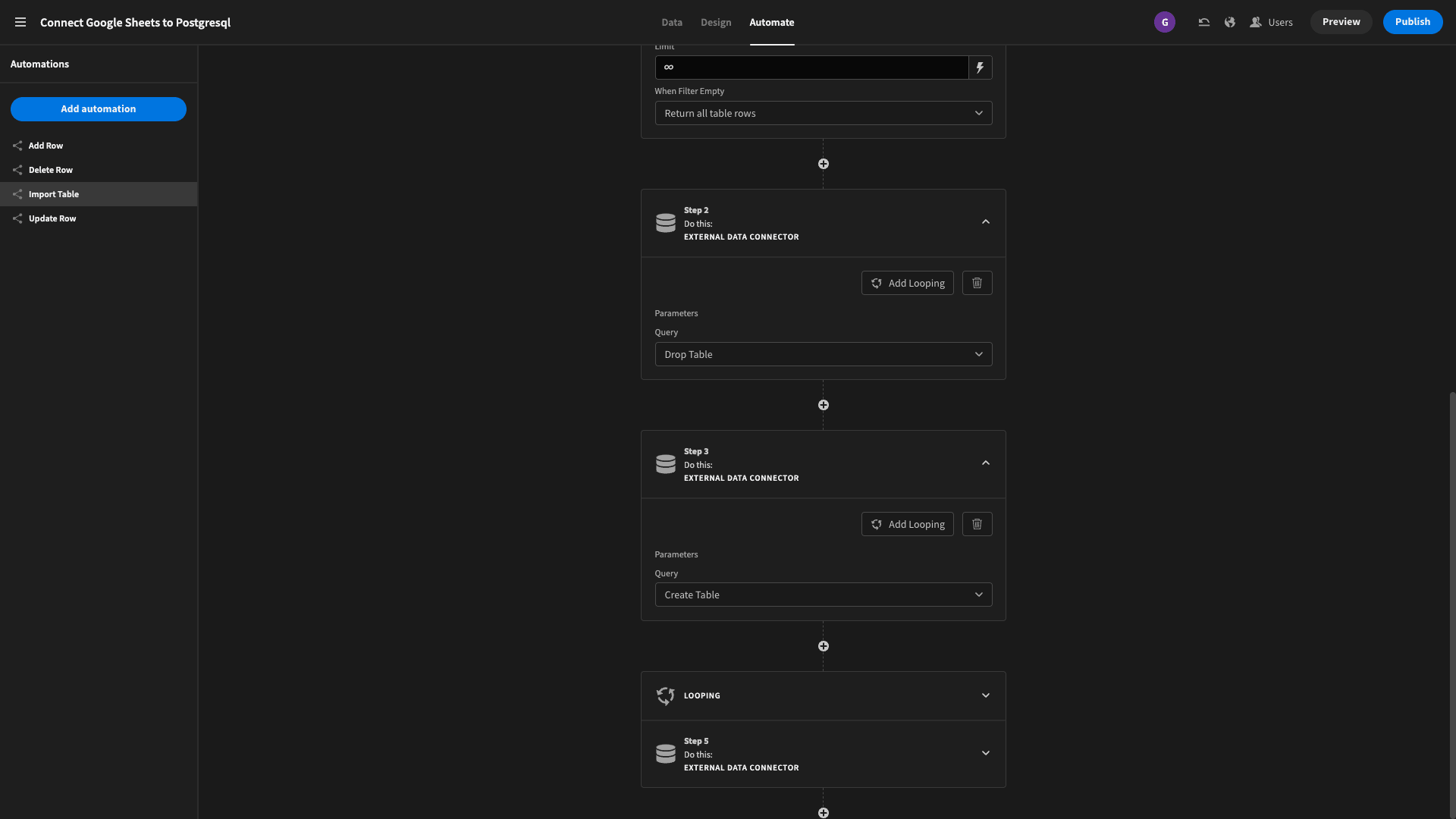The height and width of the screenshot is (819, 1456).
Task: Switch to the Data tab
Action: point(672,22)
